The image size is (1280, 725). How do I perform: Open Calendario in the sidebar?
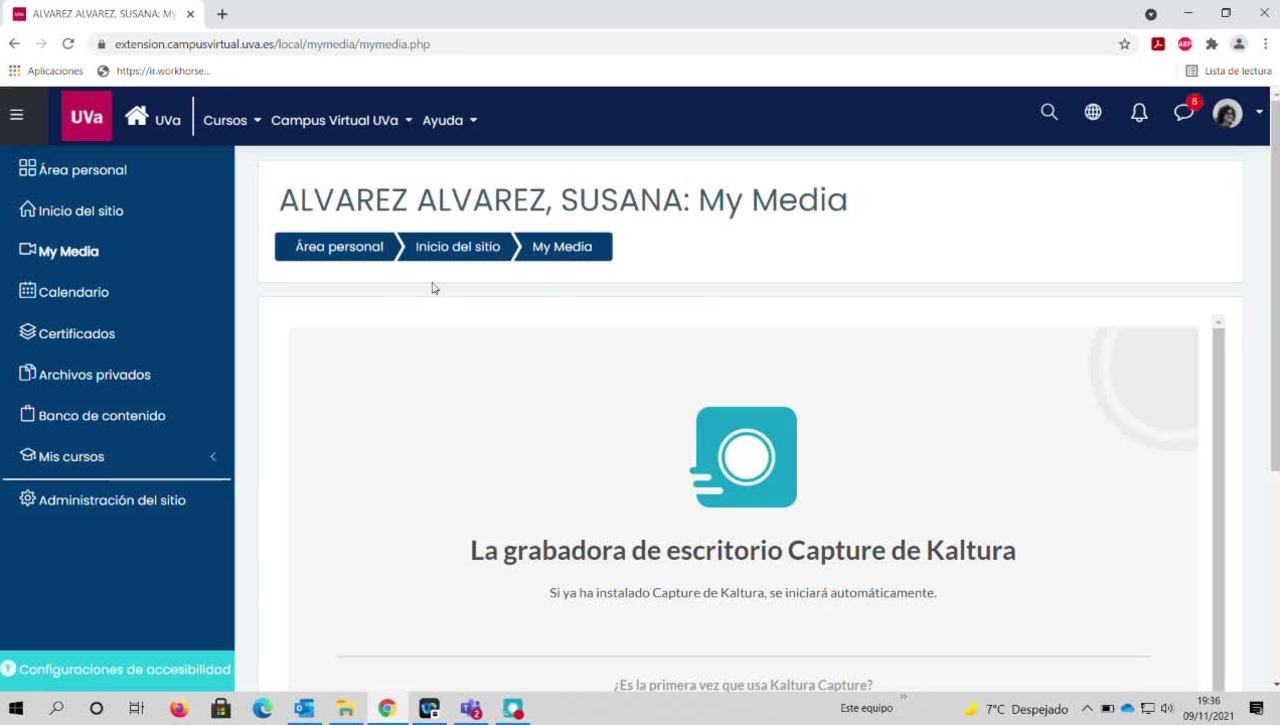pos(64,292)
